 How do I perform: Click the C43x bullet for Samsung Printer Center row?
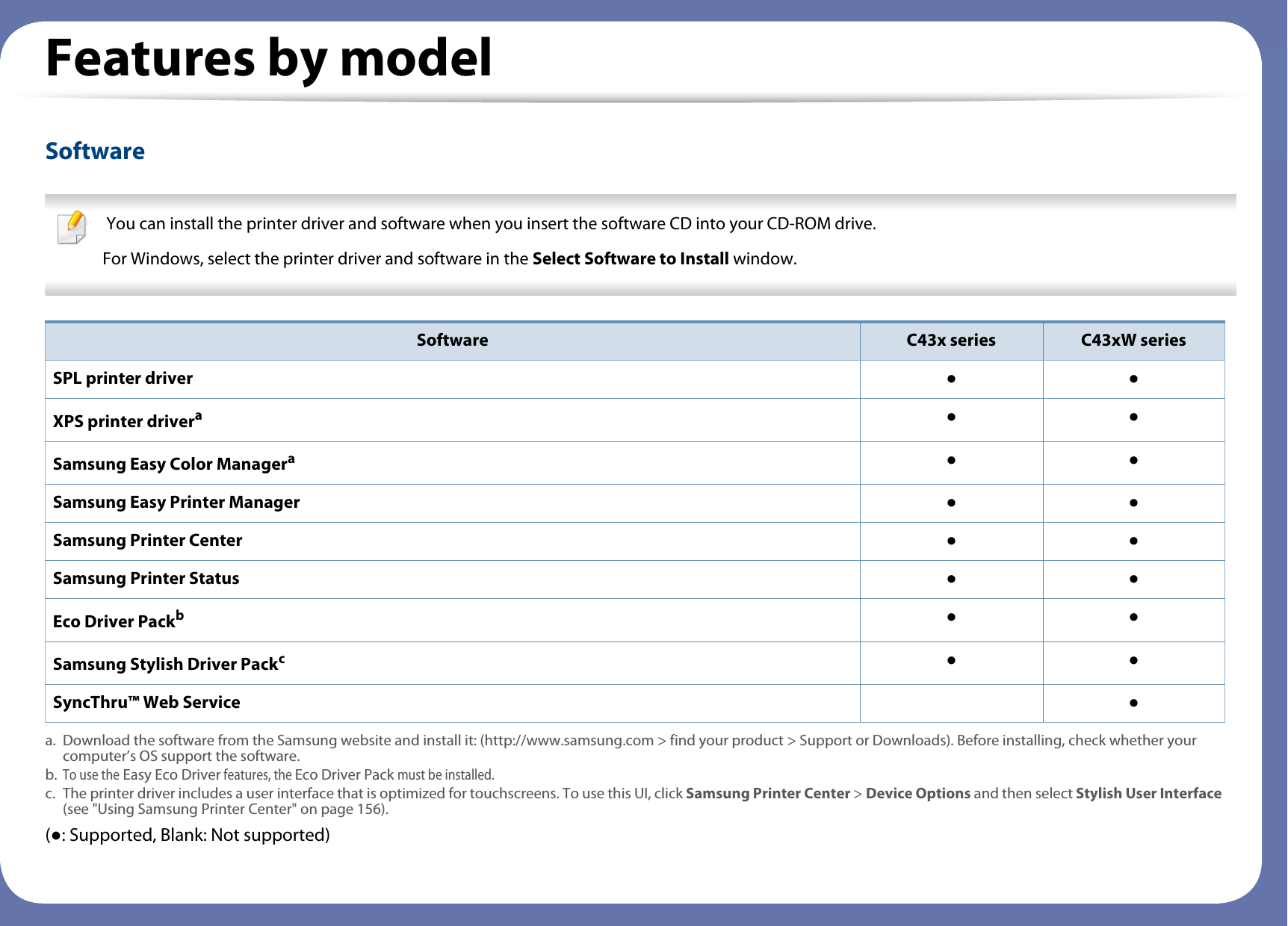951,541
